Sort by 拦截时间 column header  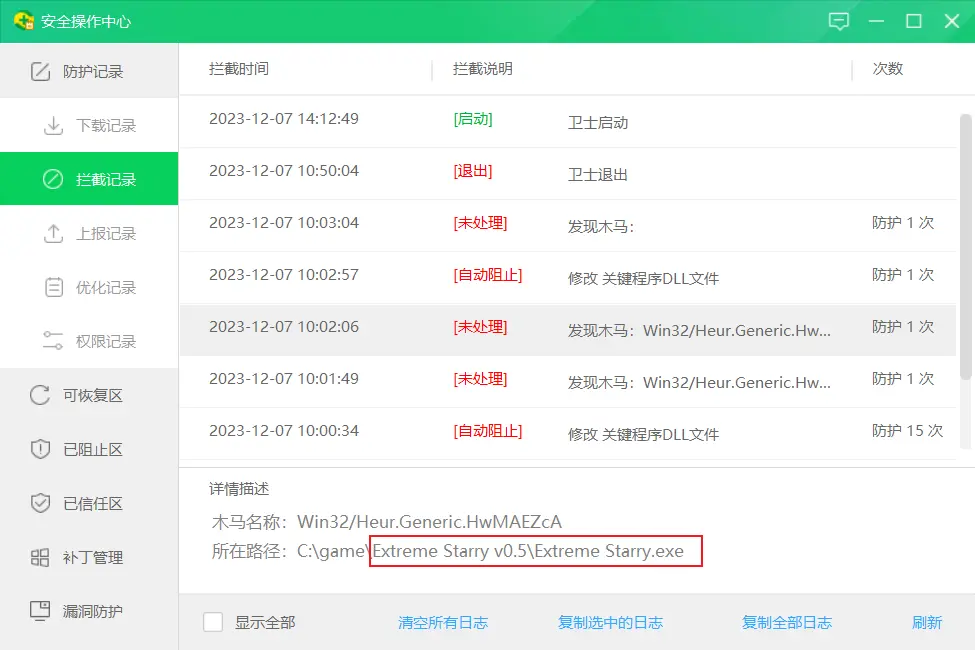239,69
